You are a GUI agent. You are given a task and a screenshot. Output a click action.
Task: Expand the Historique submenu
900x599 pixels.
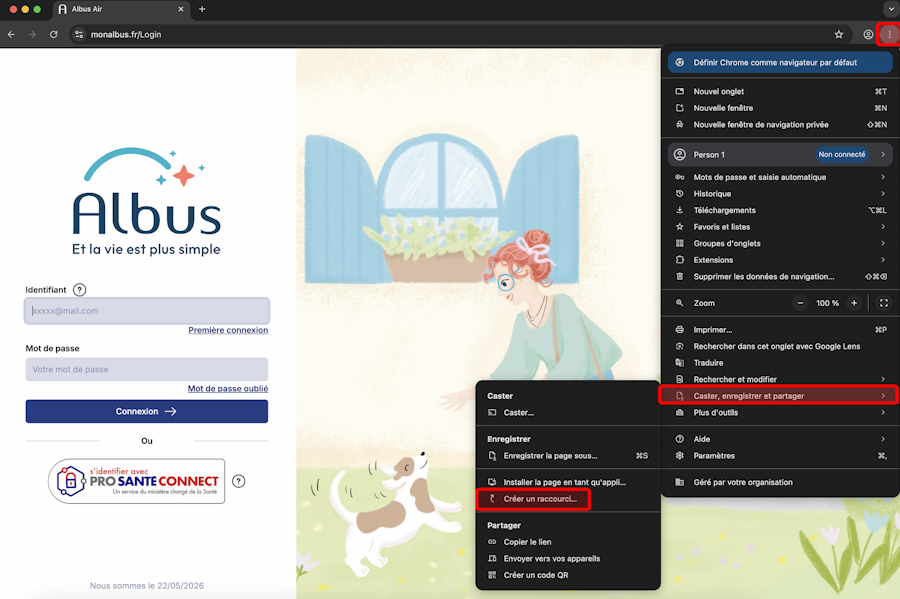(x=781, y=193)
